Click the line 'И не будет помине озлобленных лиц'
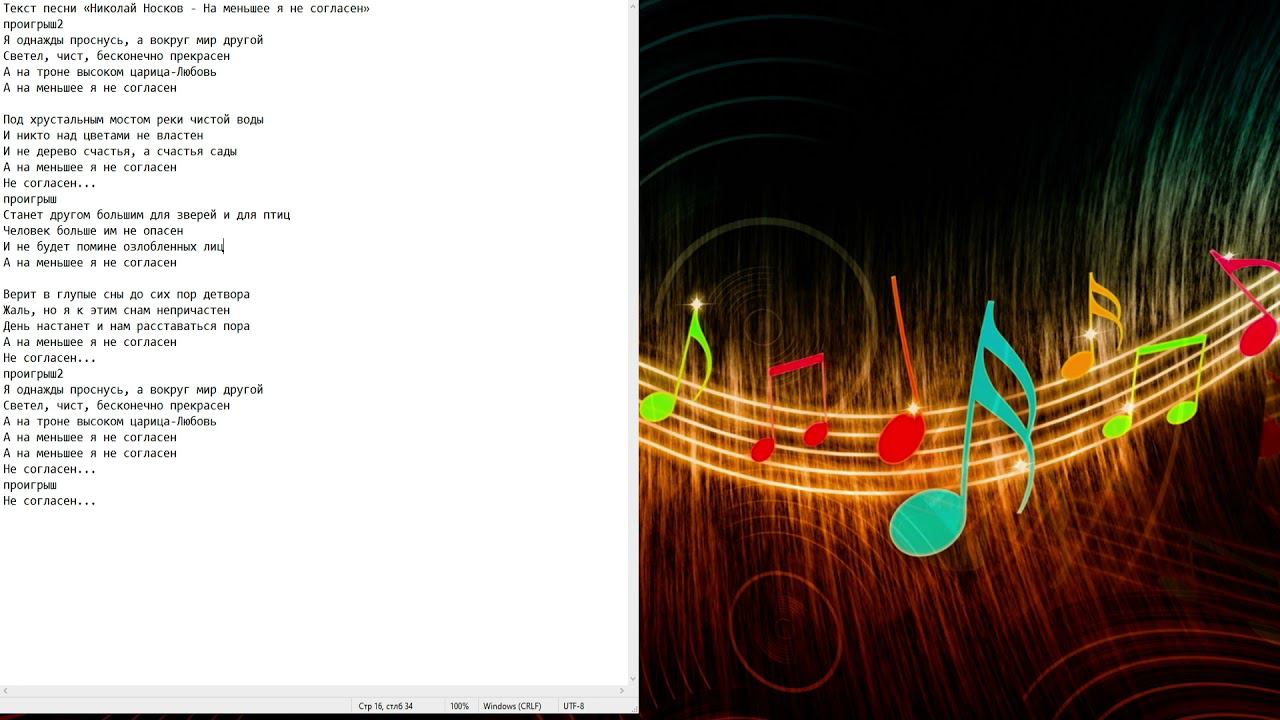 (113, 247)
